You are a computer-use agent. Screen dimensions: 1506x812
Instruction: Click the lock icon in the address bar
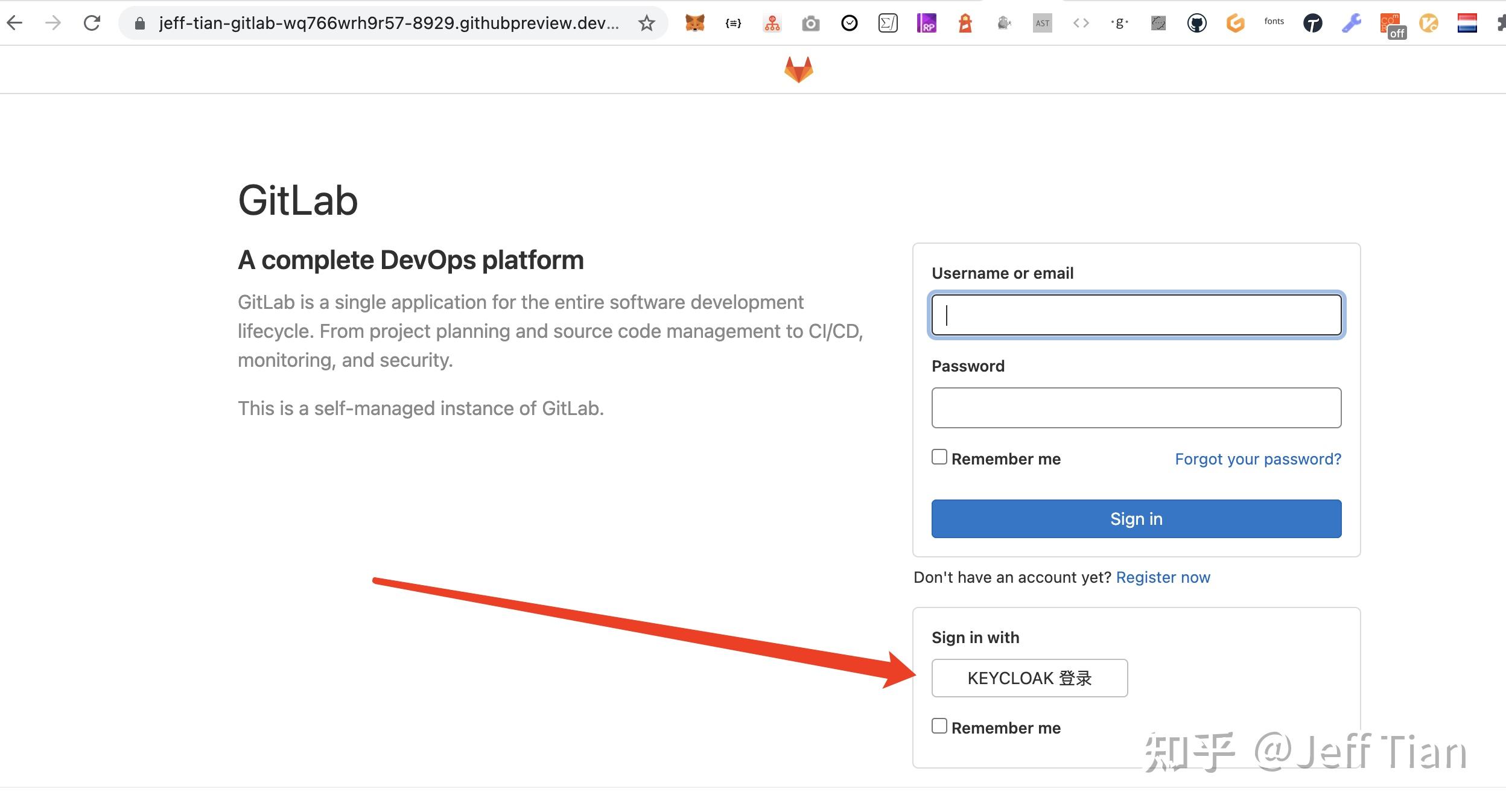click(140, 24)
